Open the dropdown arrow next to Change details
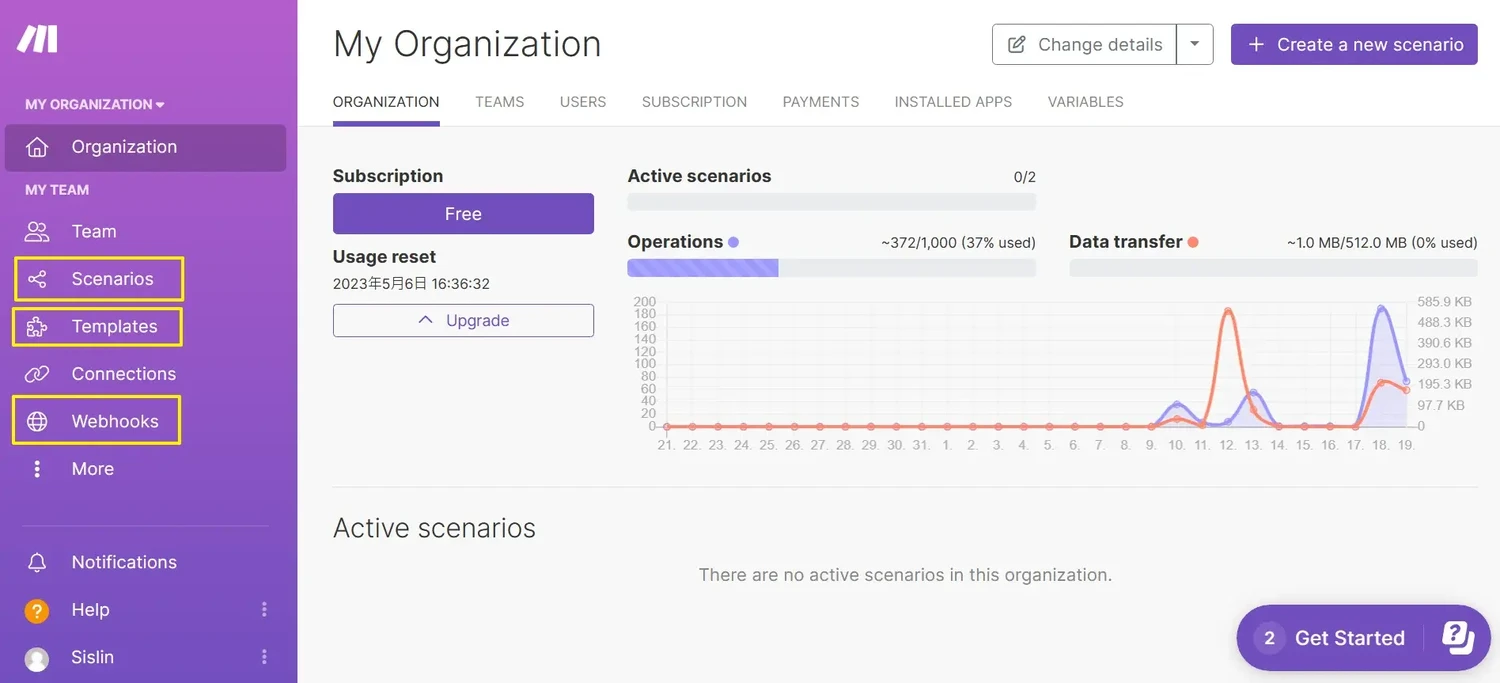This screenshot has width=1500, height=683. (1195, 45)
